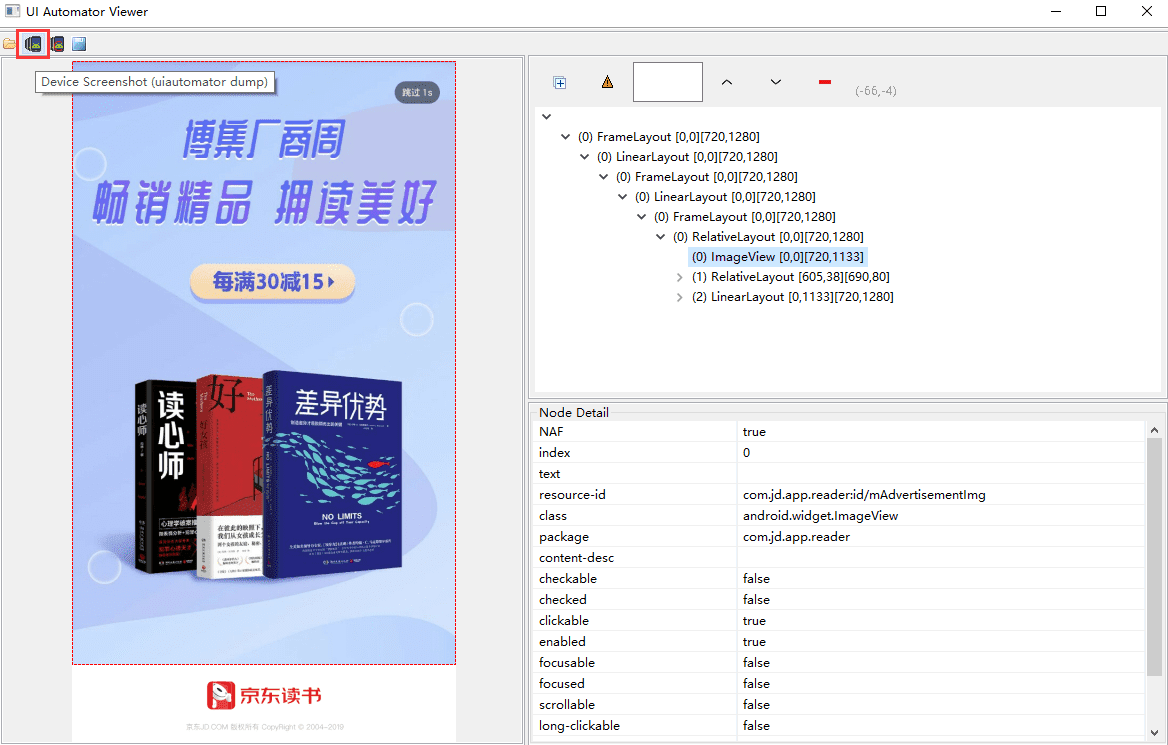
Task: Click the 博集厂商周 headline text
Action: [x=264, y=140]
